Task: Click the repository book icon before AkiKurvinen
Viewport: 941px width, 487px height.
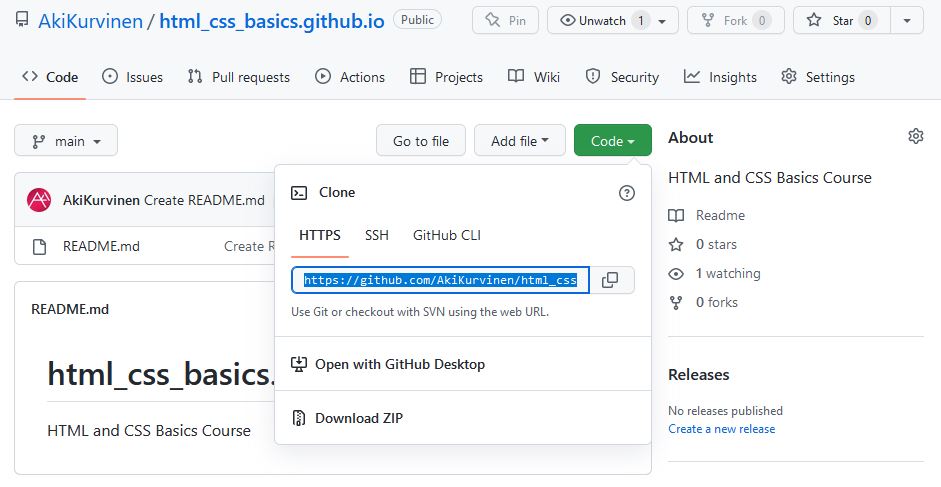Action: tap(22, 20)
